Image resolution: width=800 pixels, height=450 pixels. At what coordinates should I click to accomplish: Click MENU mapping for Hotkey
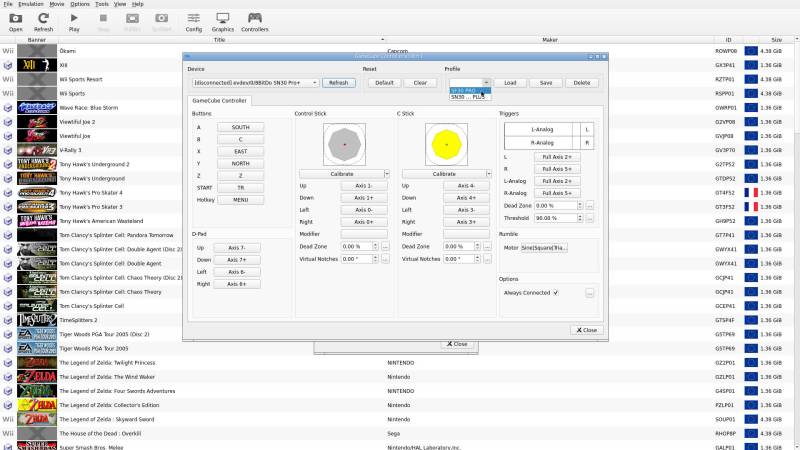(240, 199)
